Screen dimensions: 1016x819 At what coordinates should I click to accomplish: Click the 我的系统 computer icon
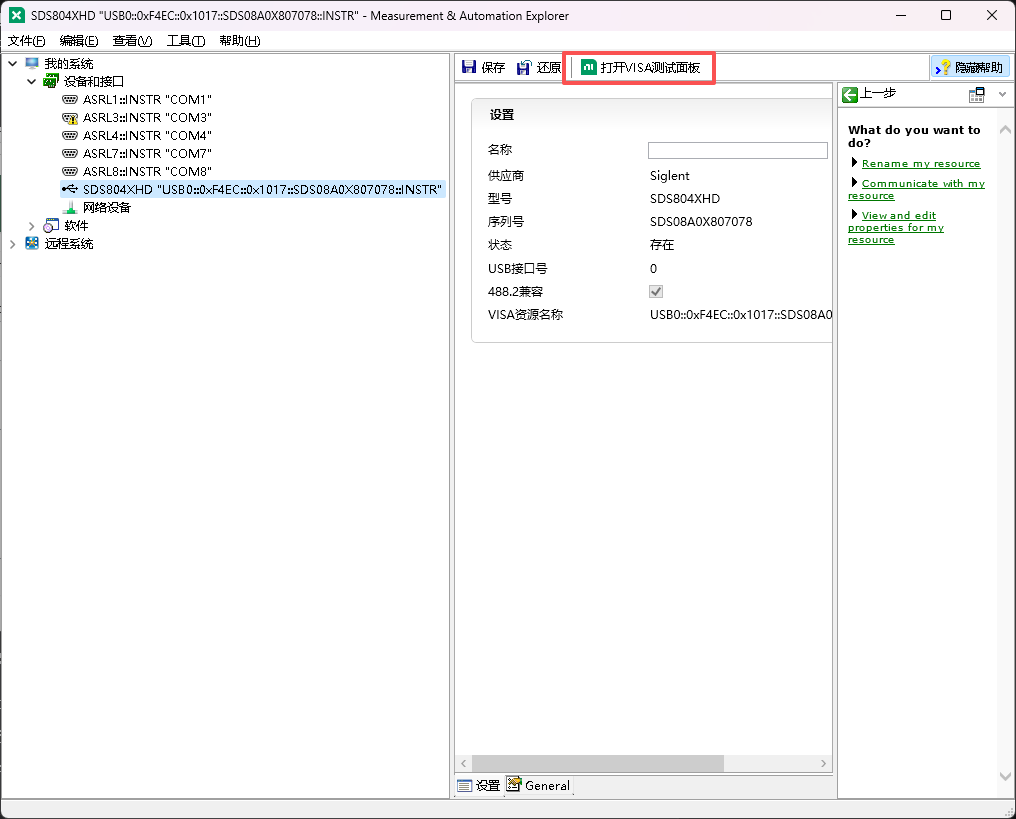pos(32,63)
